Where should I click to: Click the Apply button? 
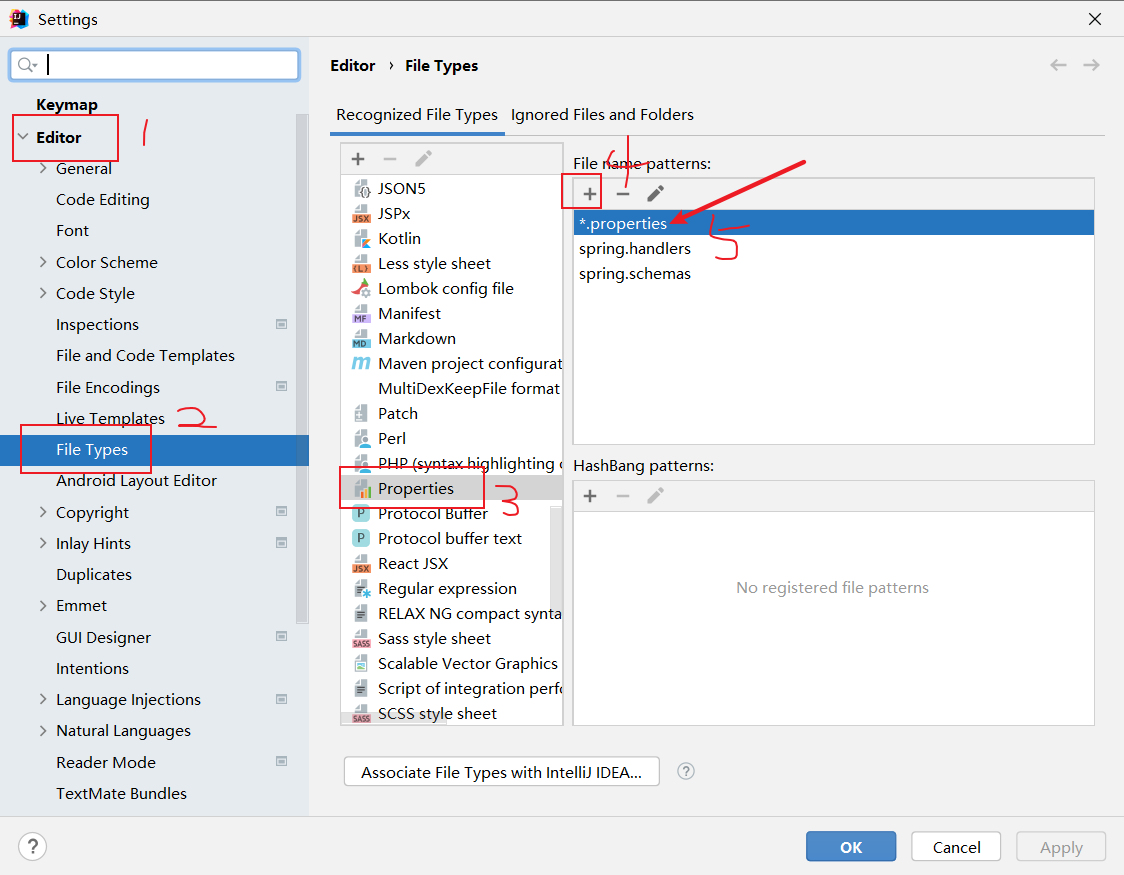coord(1061,847)
